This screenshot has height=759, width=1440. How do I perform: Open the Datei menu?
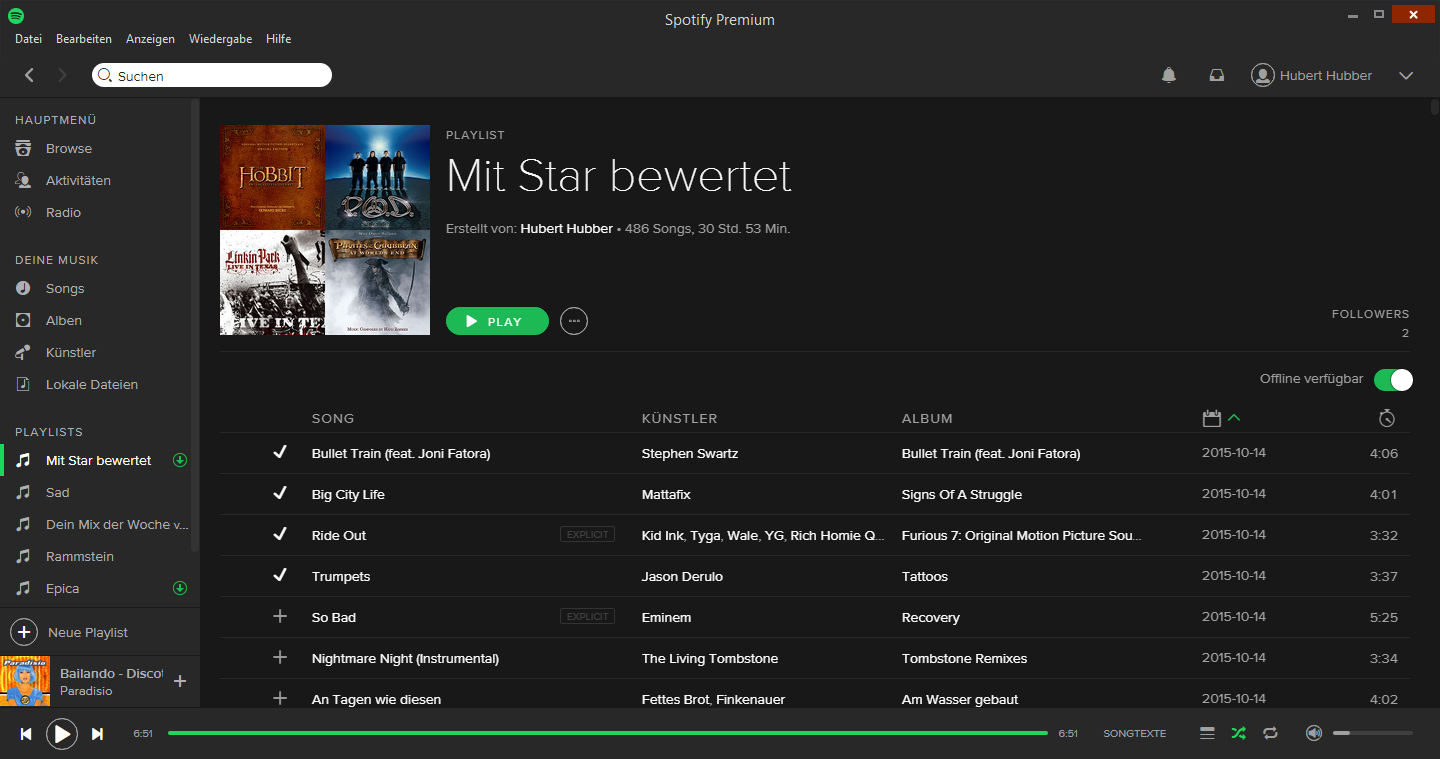28,39
